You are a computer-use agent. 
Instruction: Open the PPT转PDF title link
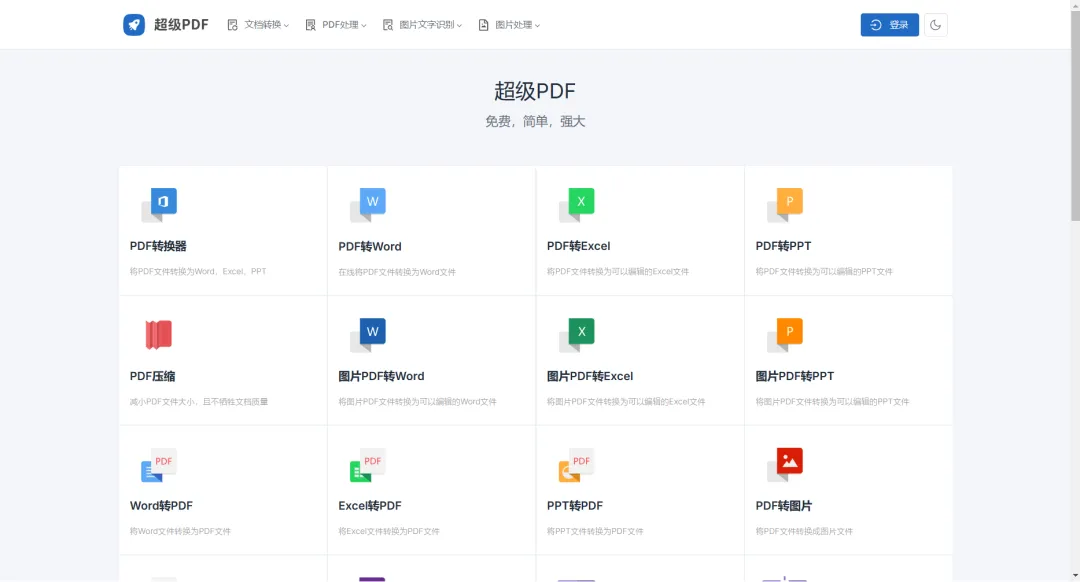click(x=575, y=506)
